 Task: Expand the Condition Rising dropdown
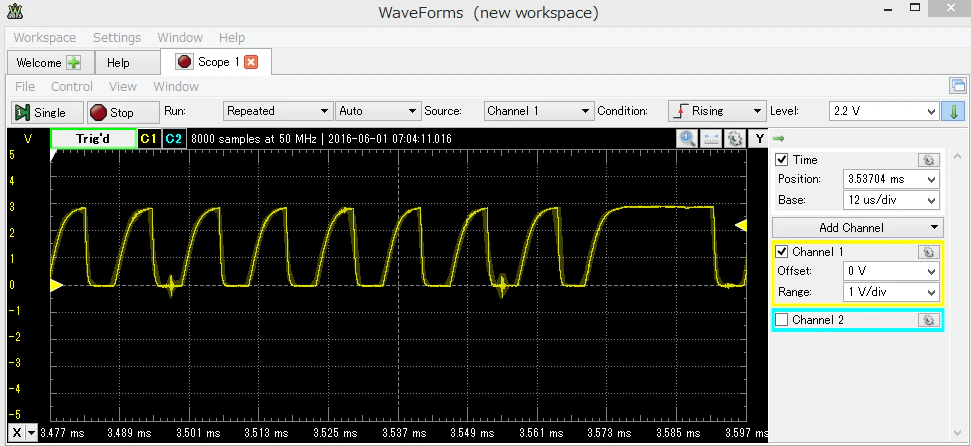pos(716,111)
